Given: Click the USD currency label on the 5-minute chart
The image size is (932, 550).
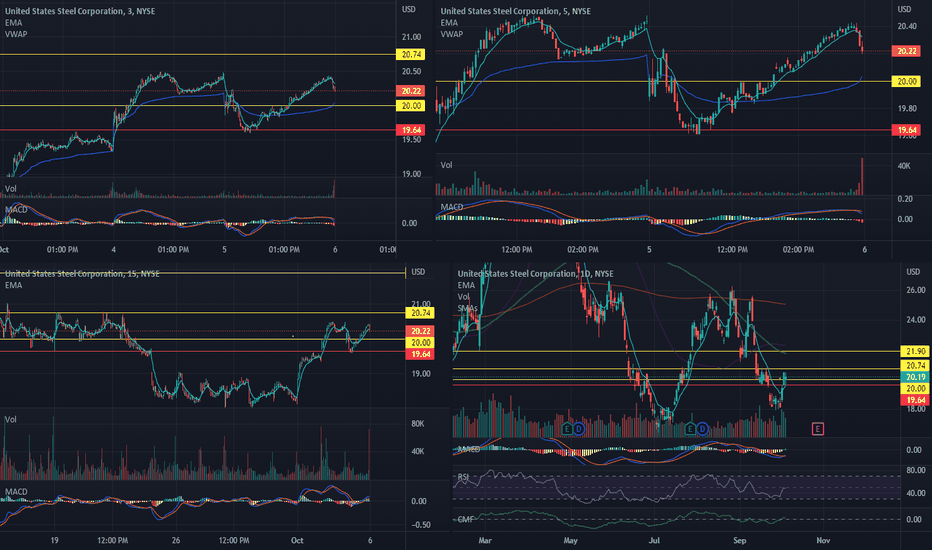Looking at the screenshot, I should [904, 9].
